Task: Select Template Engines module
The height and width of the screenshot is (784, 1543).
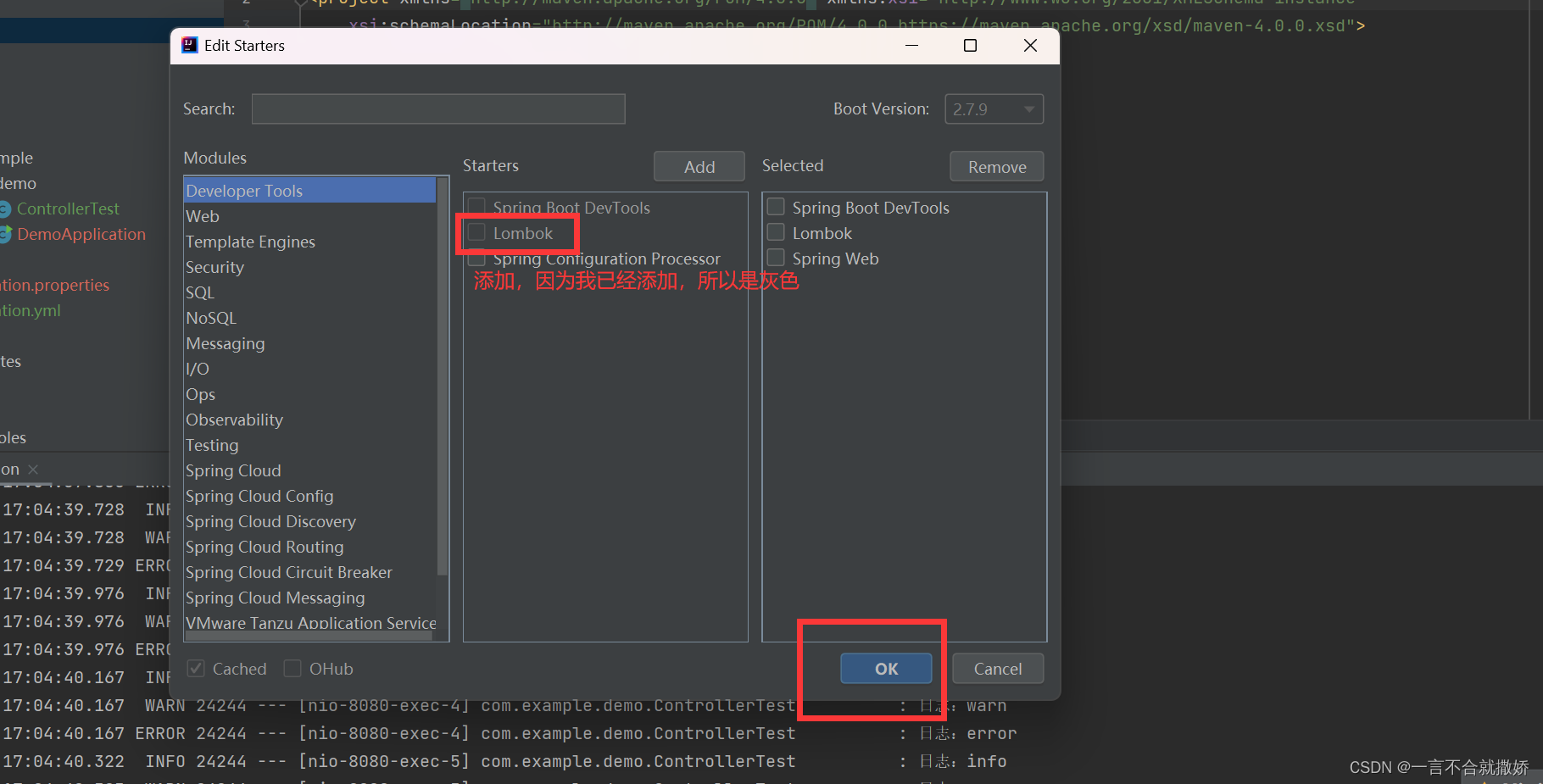Action: (310, 242)
